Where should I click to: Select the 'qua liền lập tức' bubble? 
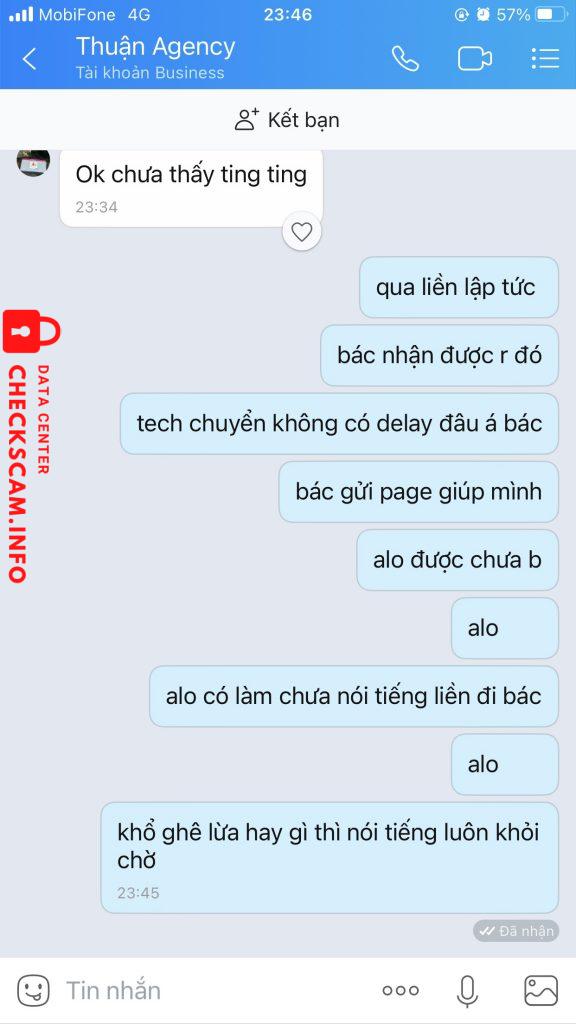(459, 287)
